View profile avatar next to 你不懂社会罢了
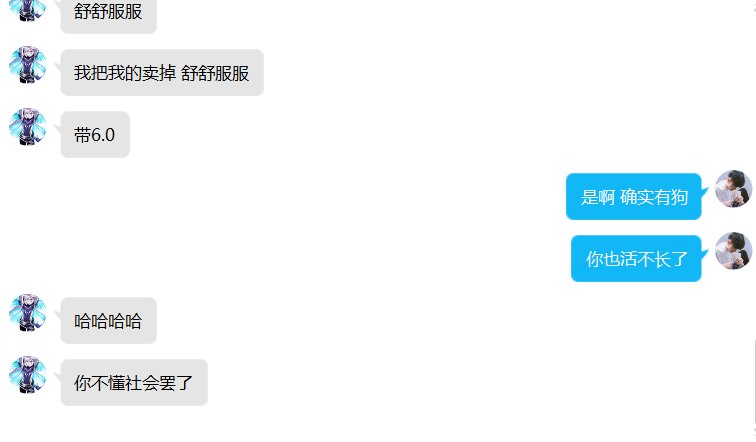Image resolution: width=756 pixels, height=442 pixels. (x=27, y=375)
